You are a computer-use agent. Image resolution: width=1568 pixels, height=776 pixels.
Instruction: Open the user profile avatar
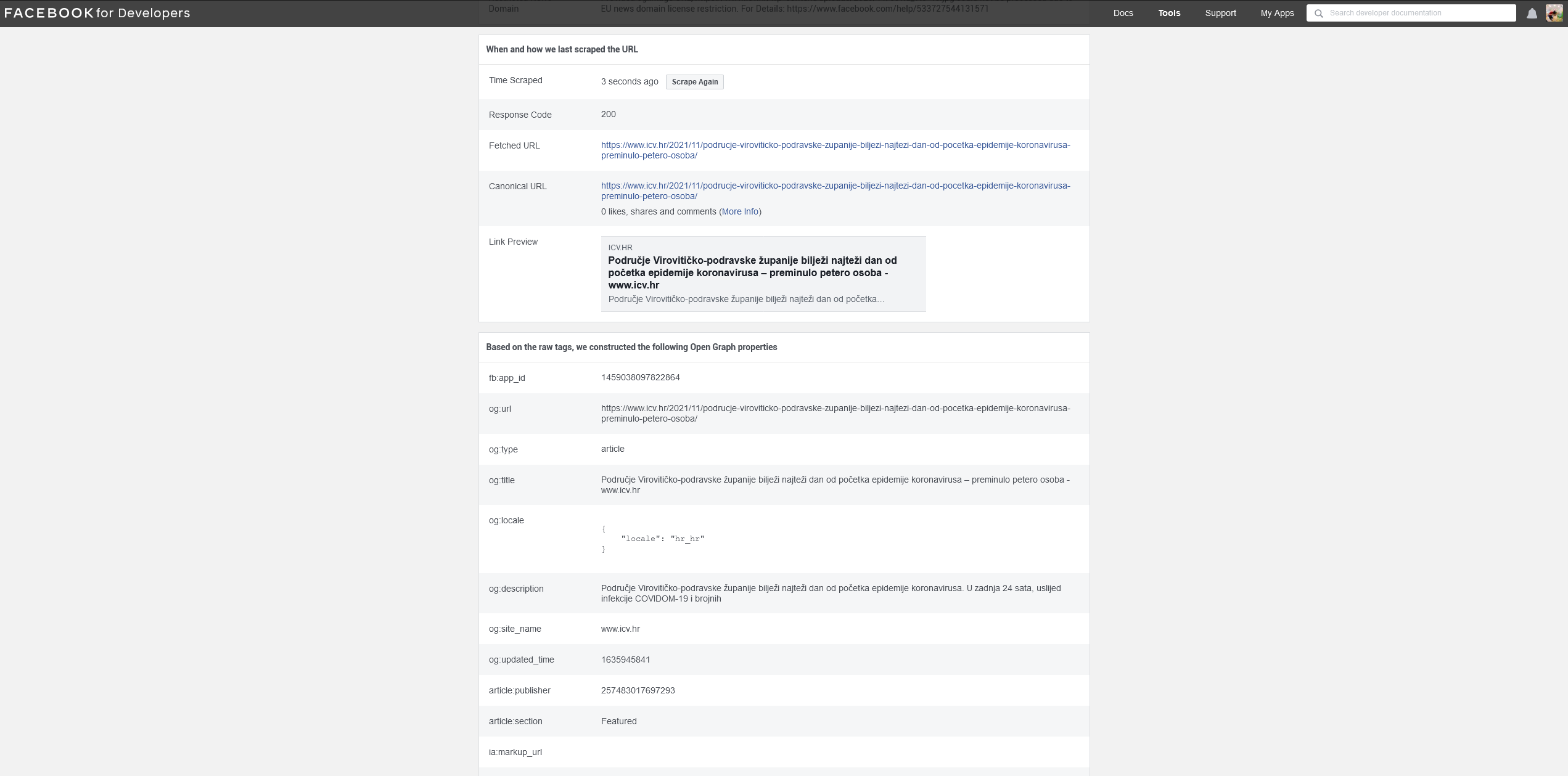1554,13
